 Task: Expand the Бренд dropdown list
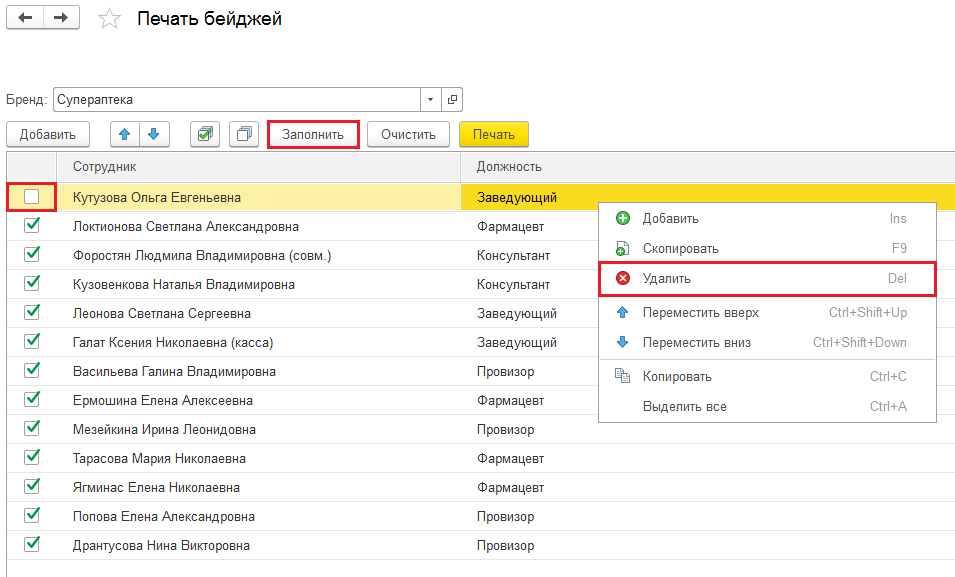(431, 100)
